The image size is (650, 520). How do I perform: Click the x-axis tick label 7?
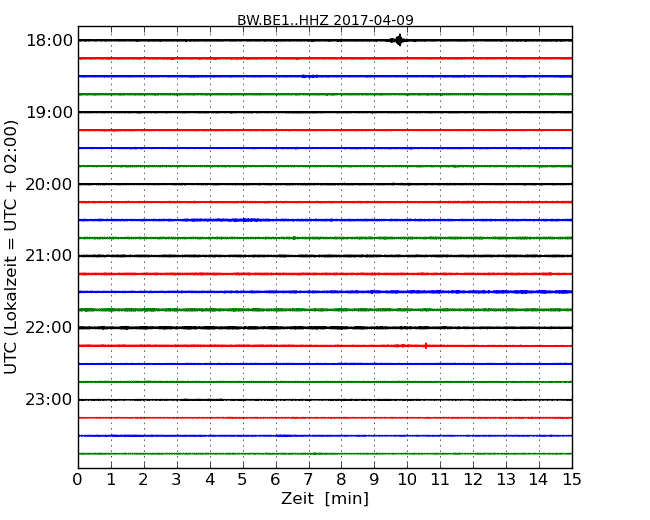coord(308,480)
